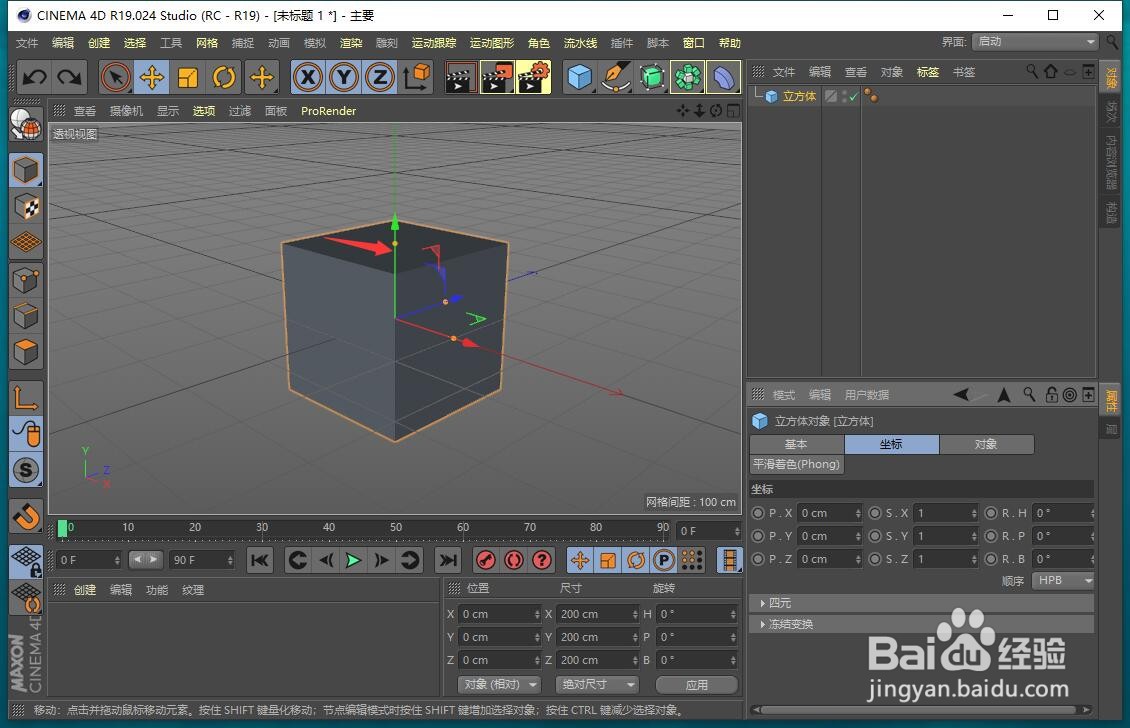Click the P.Y coordinate field
The height and width of the screenshot is (728, 1130).
point(829,536)
